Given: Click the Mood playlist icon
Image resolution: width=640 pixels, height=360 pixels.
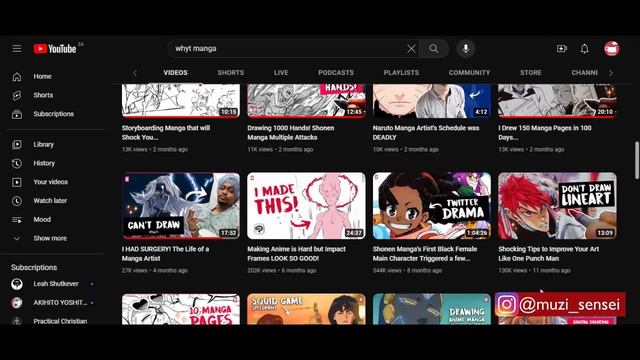Looking at the screenshot, I should click(17, 220).
